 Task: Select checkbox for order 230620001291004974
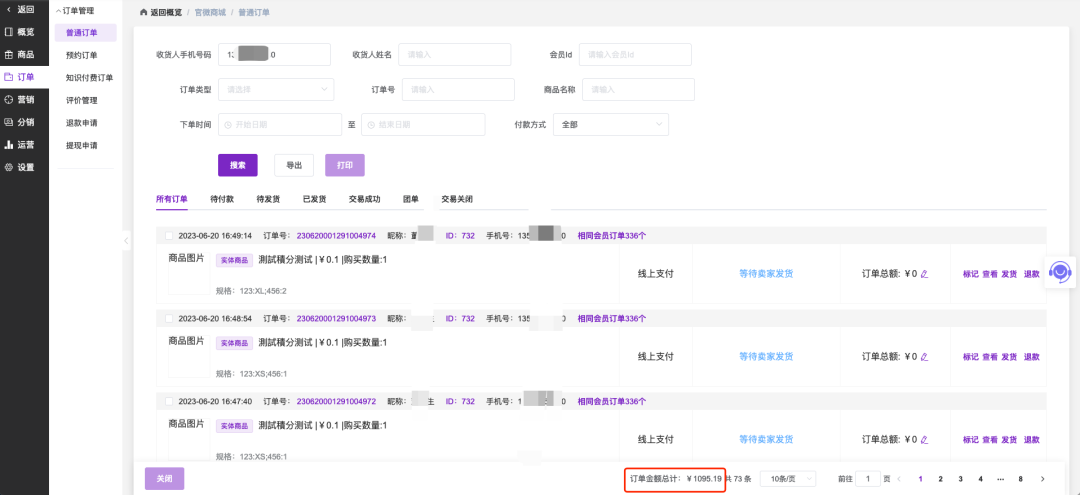tap(169, 236)
